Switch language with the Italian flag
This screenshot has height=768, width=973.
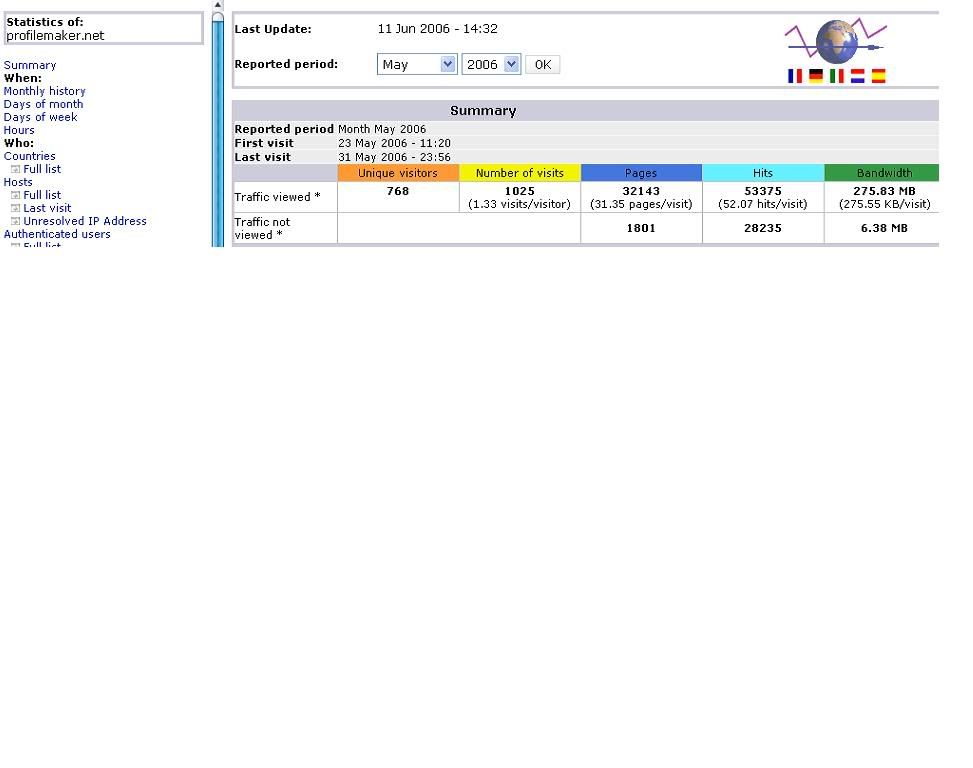coord(836,76)
